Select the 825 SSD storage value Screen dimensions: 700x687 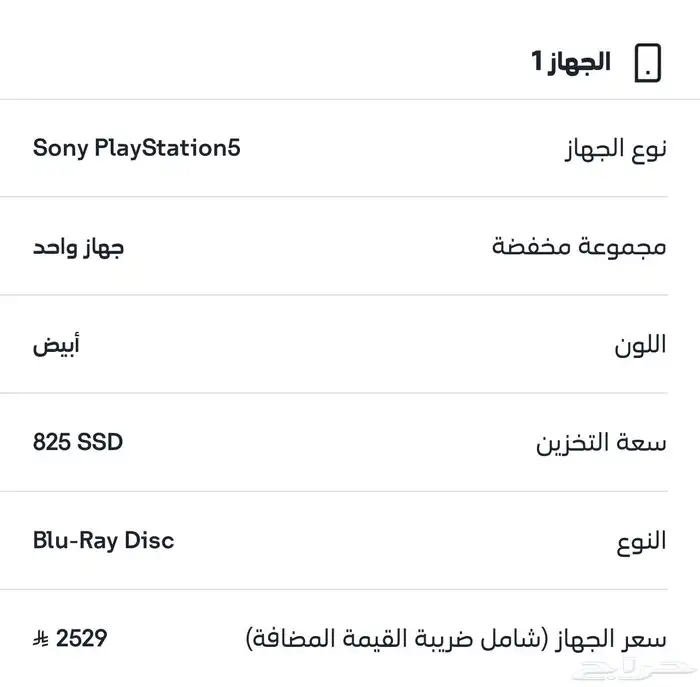pos(78,442)
